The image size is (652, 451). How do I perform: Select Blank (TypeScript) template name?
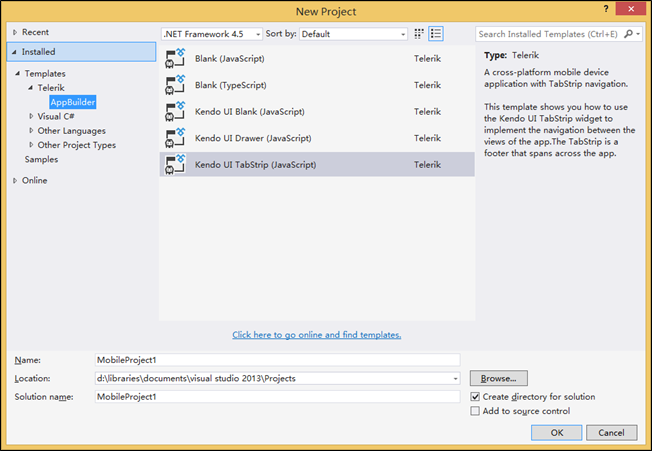click(231, 85)
